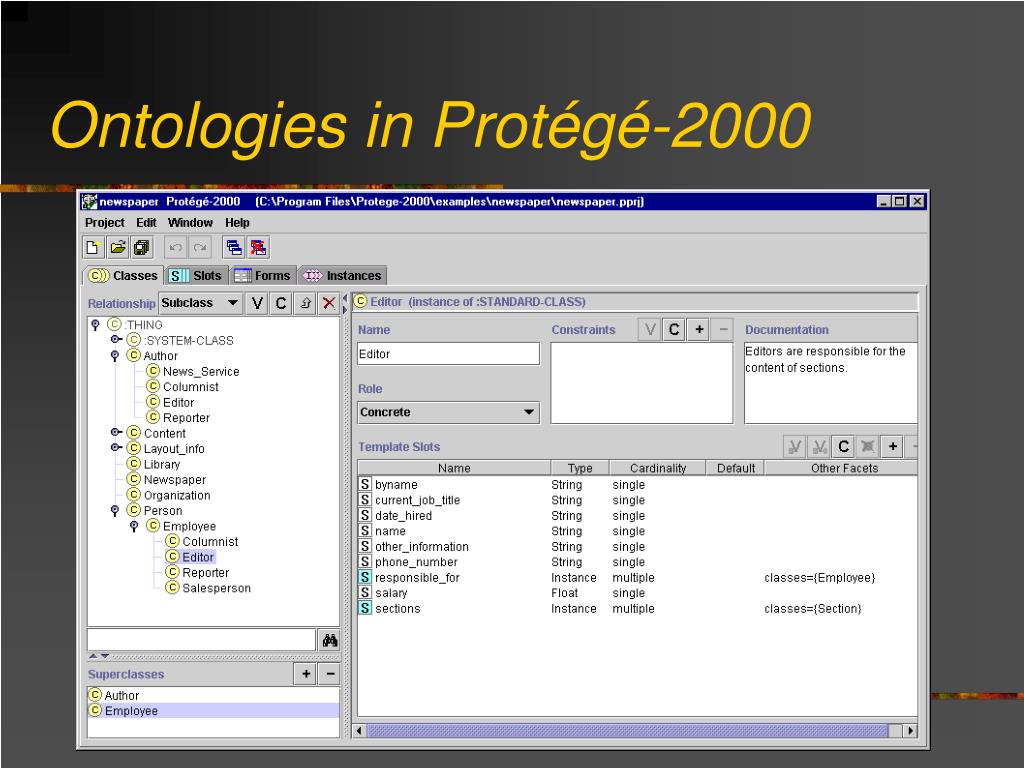Click the minus button beside Superclasses
This screenshot has width=1024, height=768.
(330, 674)
